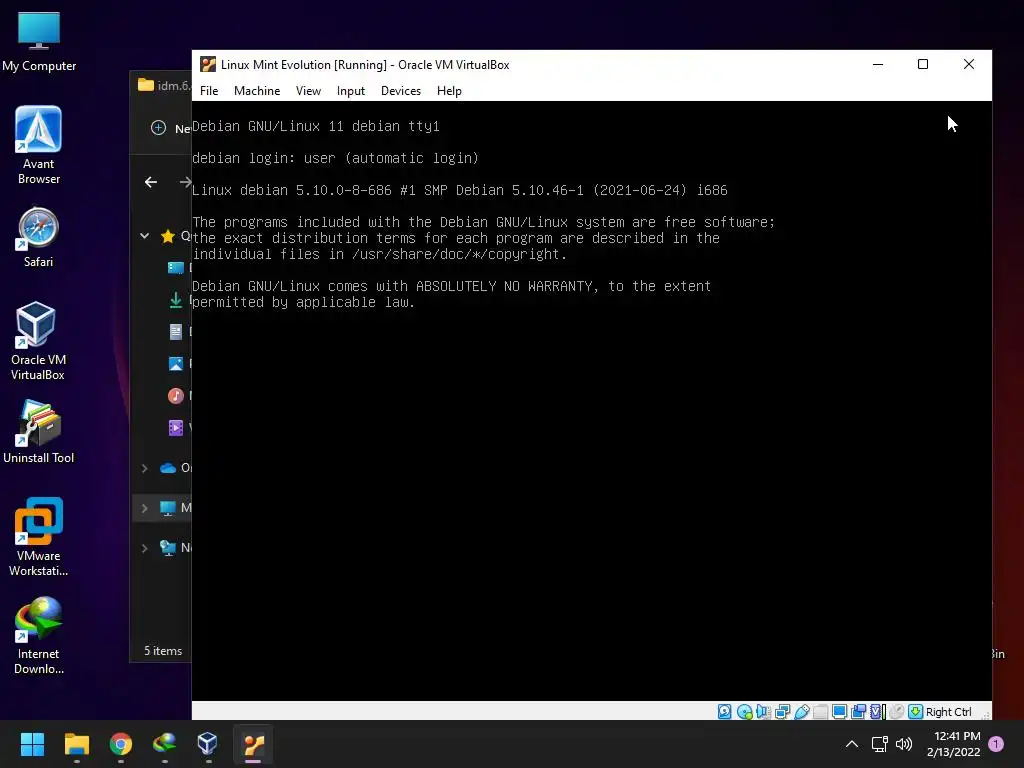
Task: Select OneDrive cloud icon in File Explorer
Action: [x=168, y=468]
